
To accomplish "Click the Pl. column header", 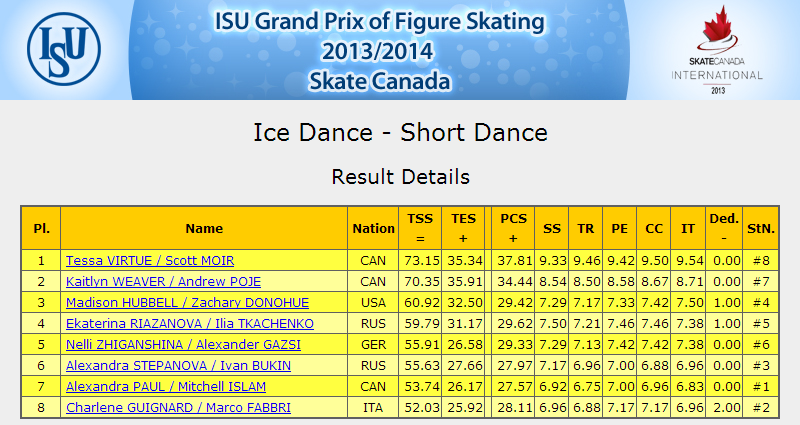I will (41, 228).
